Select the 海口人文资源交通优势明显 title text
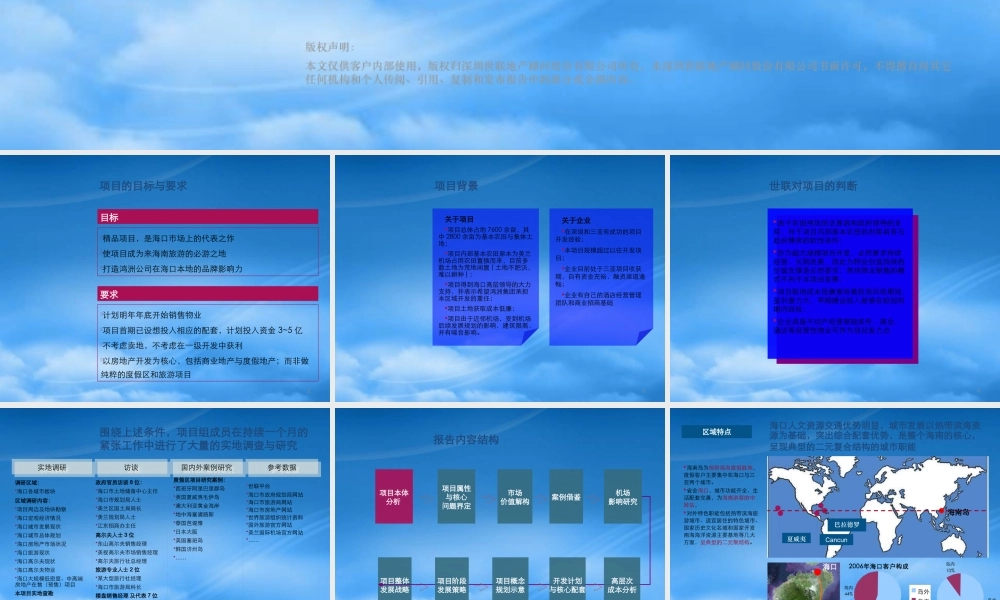 point(874,435)
